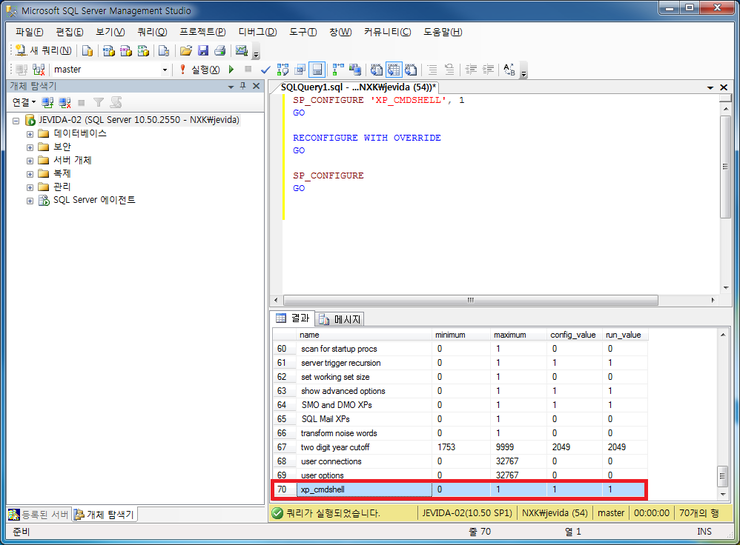This screenshot has height=545, width=740.
Task: Click the New Query icon
Action: click(43, 50)
